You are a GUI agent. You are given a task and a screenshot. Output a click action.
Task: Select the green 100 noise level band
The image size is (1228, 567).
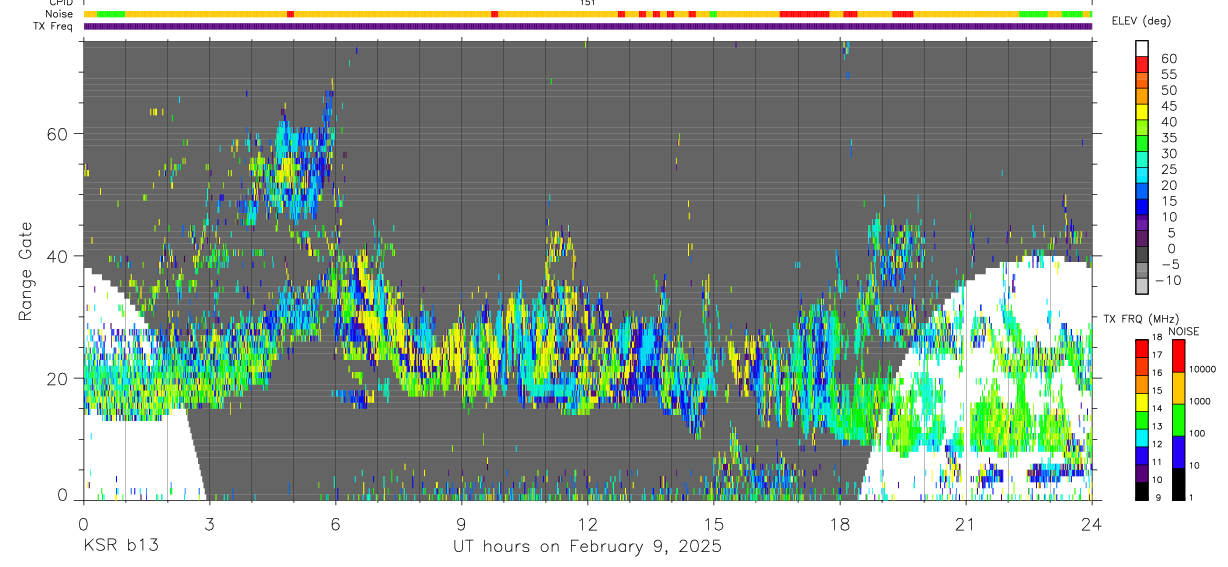pos(1179,420)
